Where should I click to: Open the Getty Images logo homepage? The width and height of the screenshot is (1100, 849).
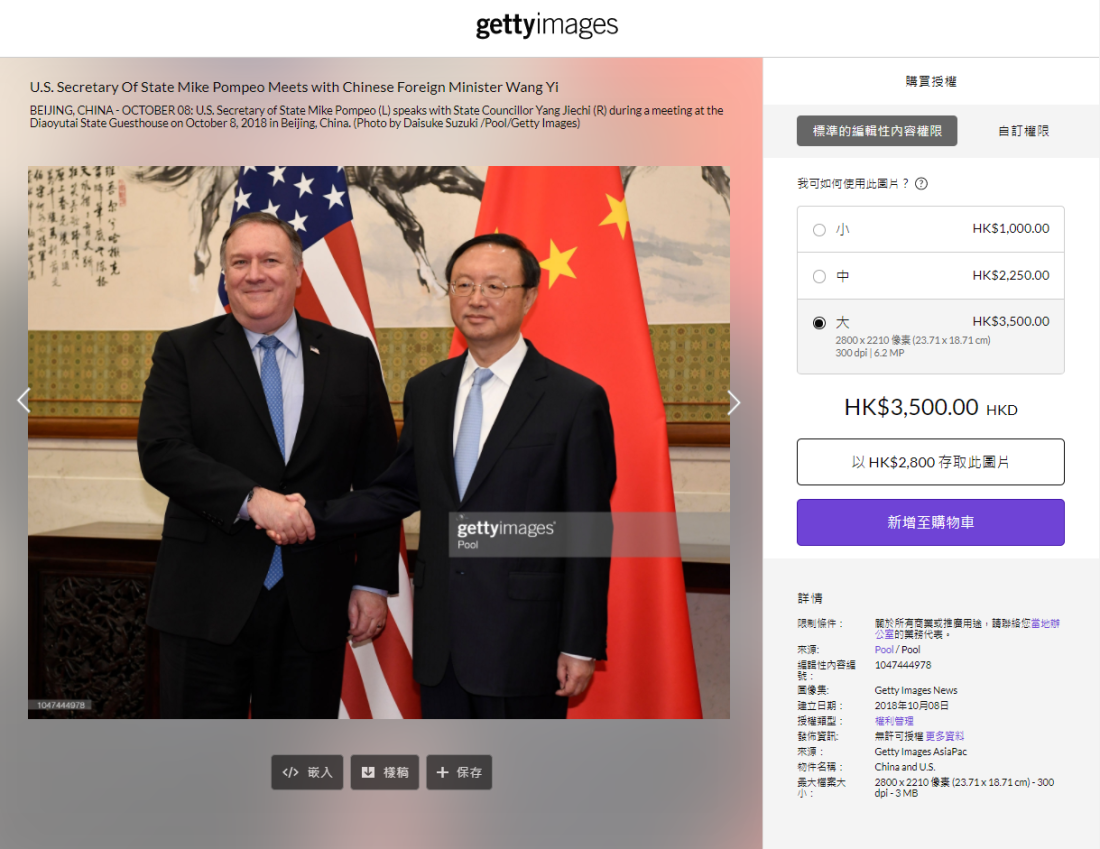(546, 25)
